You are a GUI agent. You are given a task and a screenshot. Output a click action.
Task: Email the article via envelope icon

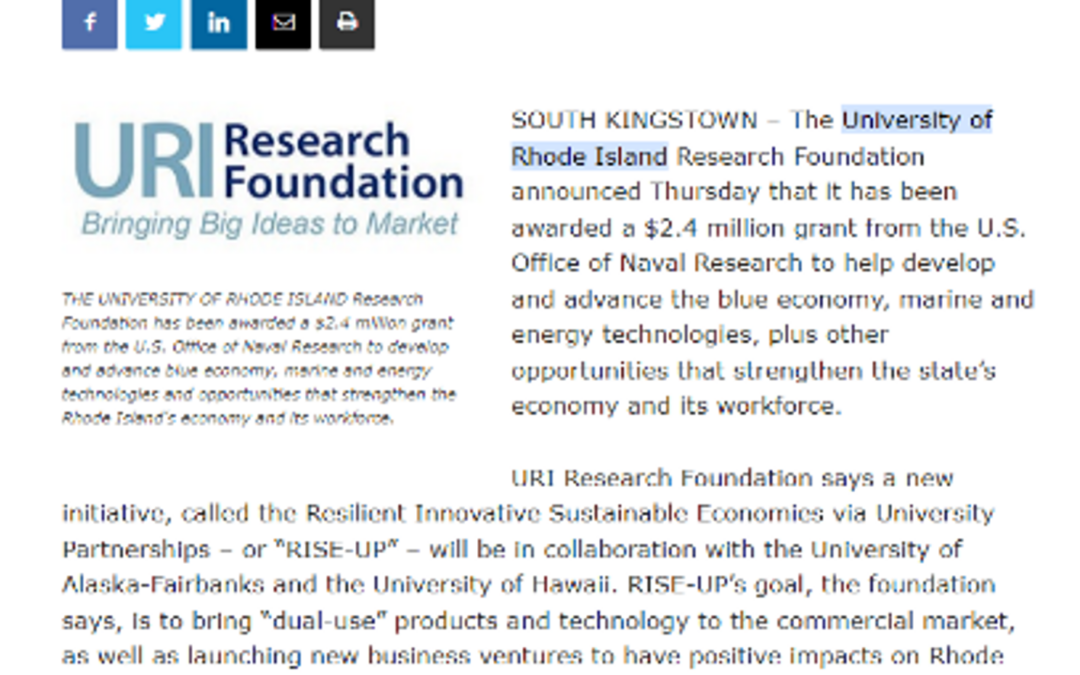(x=283, y=23)
